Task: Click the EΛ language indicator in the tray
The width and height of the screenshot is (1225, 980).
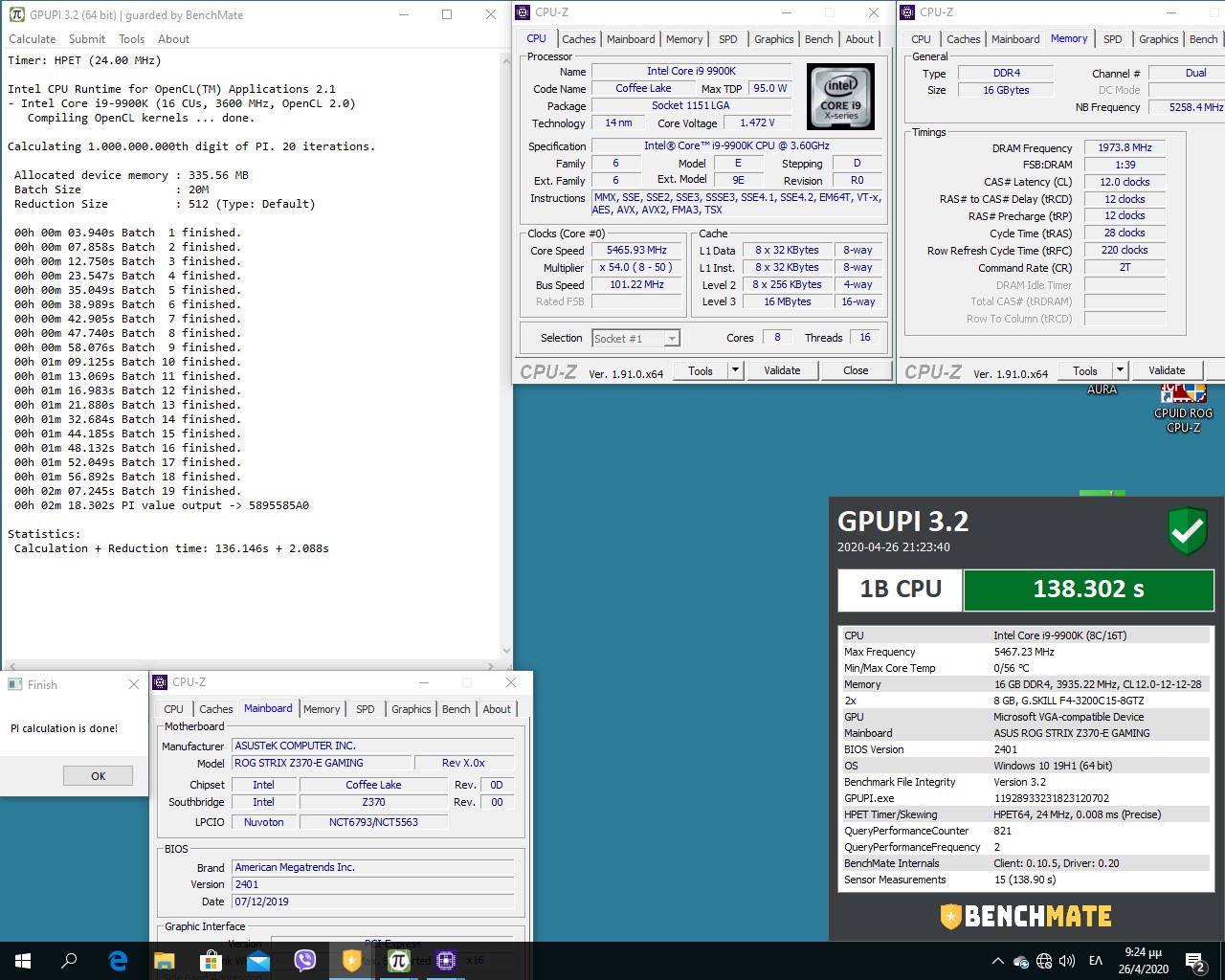Action: coord(1096,961)
